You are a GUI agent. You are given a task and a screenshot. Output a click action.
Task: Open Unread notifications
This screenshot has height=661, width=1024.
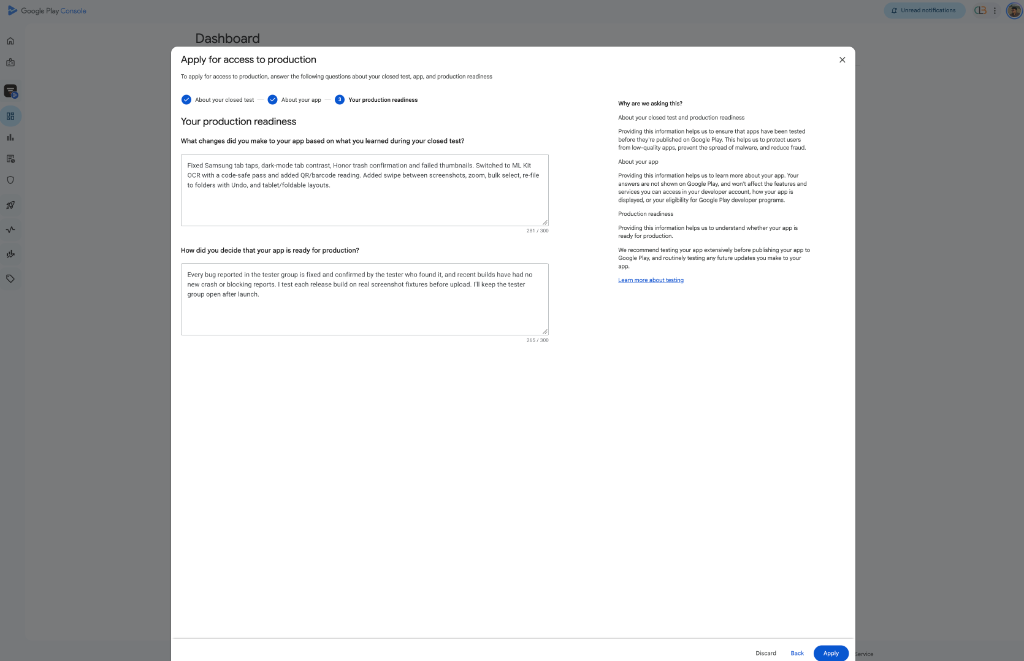pyautogui.click(x=924, y=10)
